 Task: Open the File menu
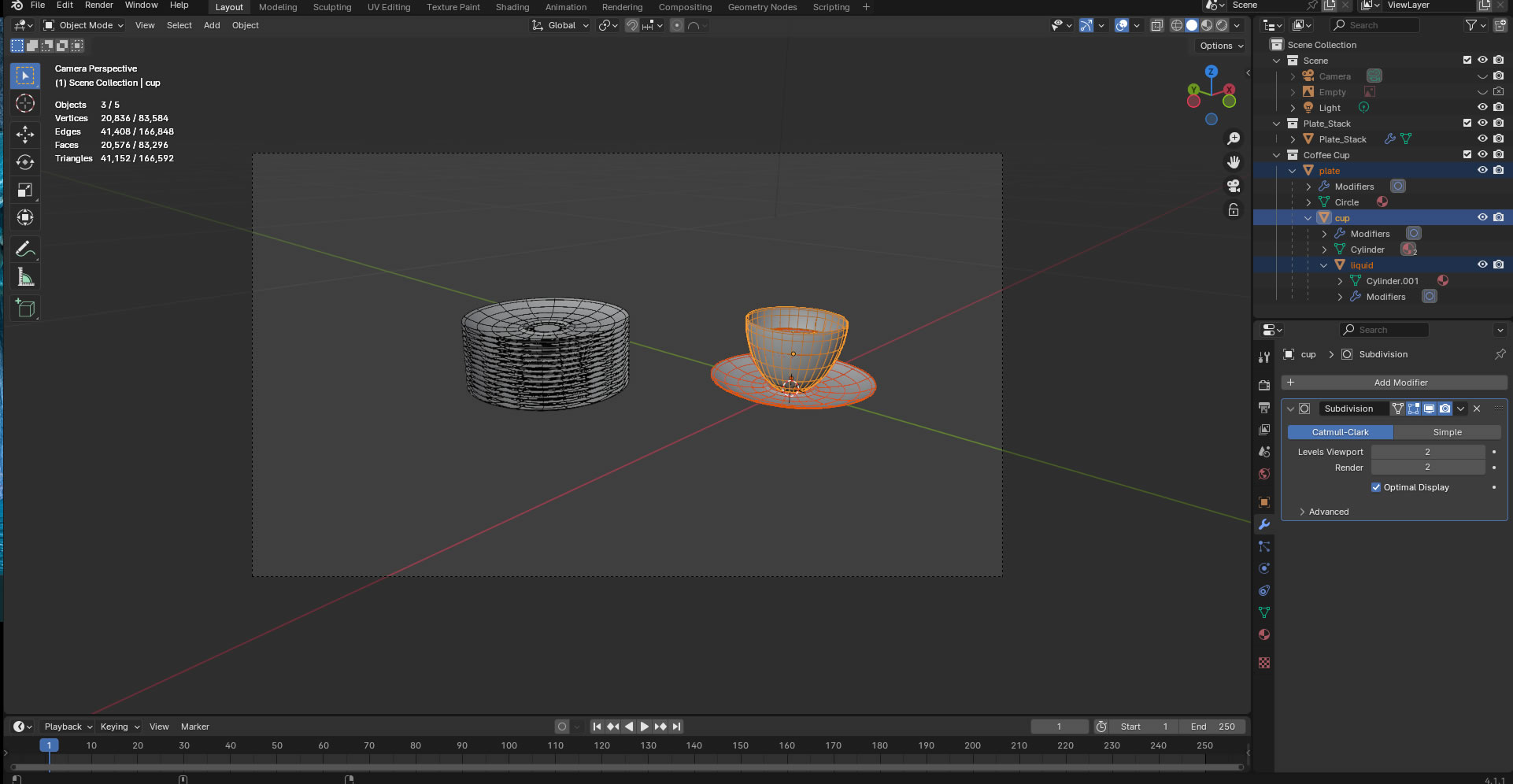point(38,5)
